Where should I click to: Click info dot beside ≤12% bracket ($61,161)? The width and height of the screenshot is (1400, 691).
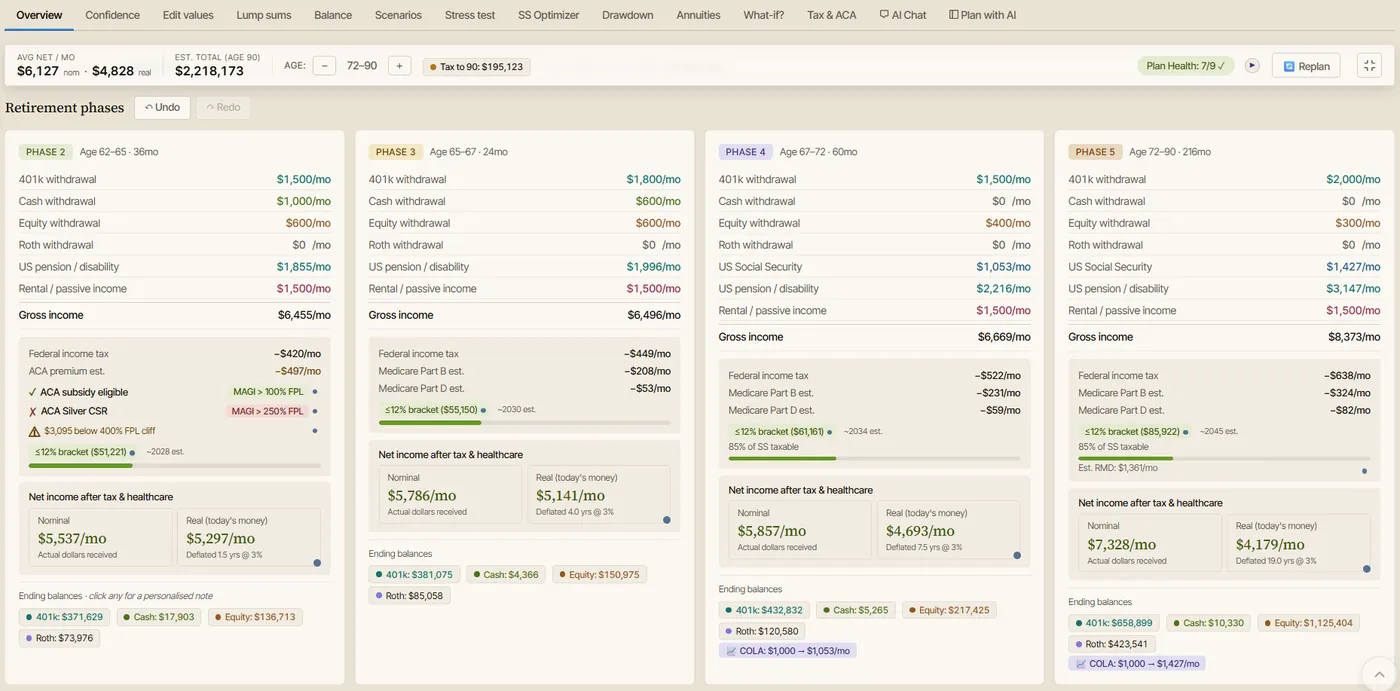point(831,431)
